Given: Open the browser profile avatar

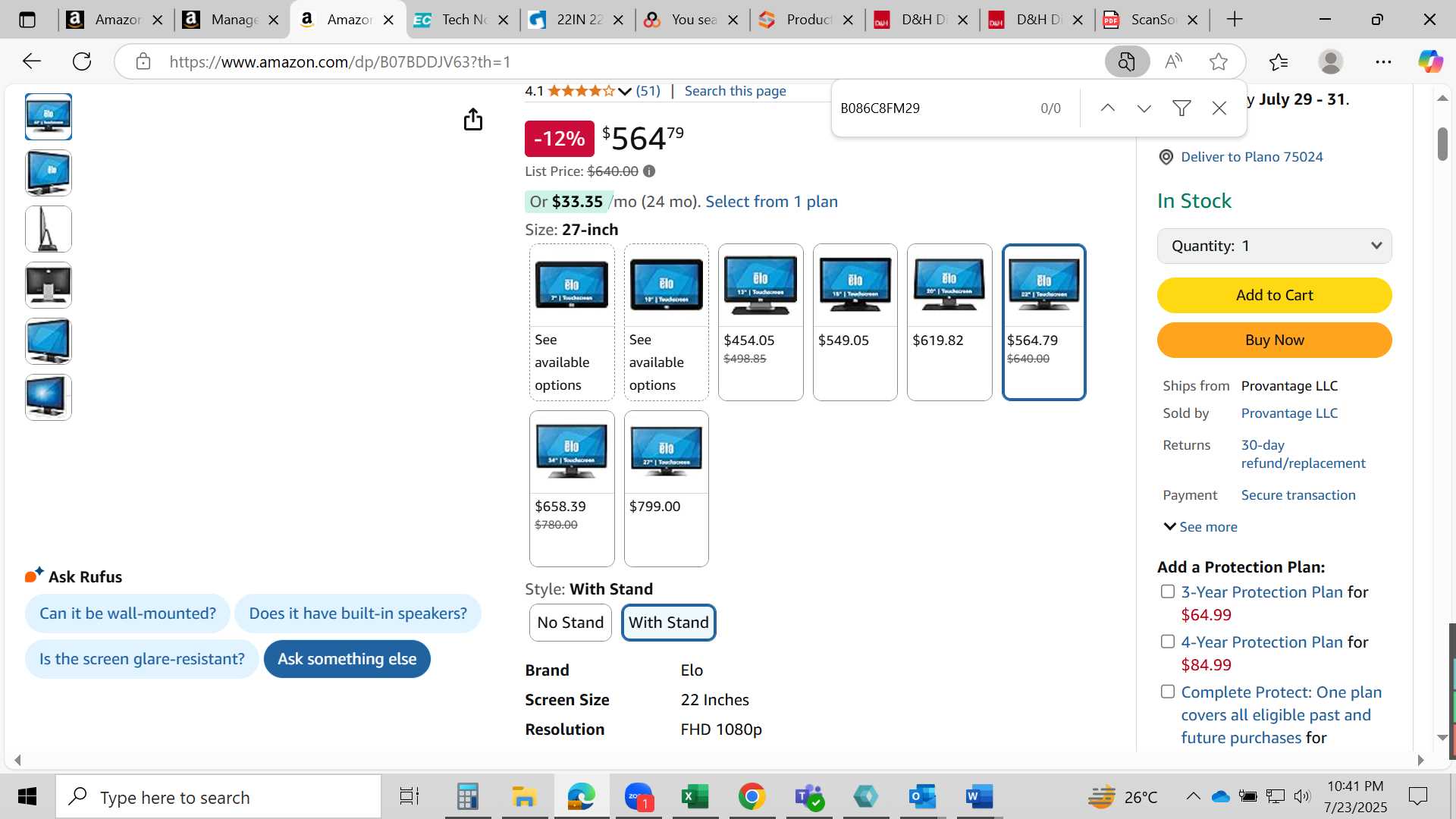Looking at the screenshot, I should coord(1331,61).
